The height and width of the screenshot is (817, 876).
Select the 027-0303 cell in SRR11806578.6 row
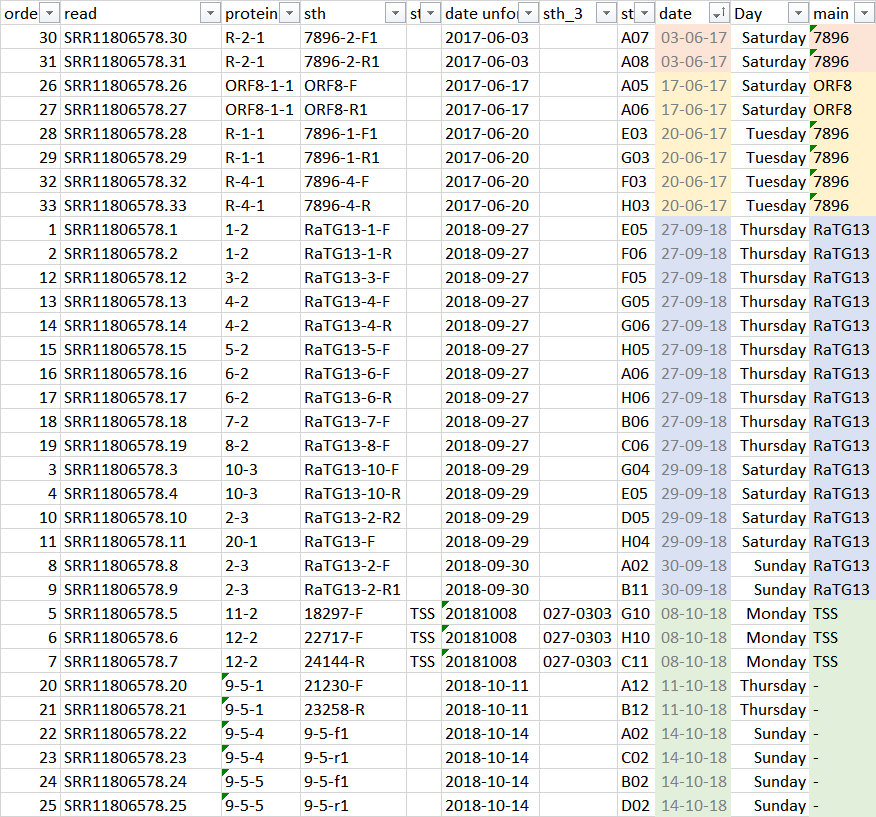tap(578, 638)
